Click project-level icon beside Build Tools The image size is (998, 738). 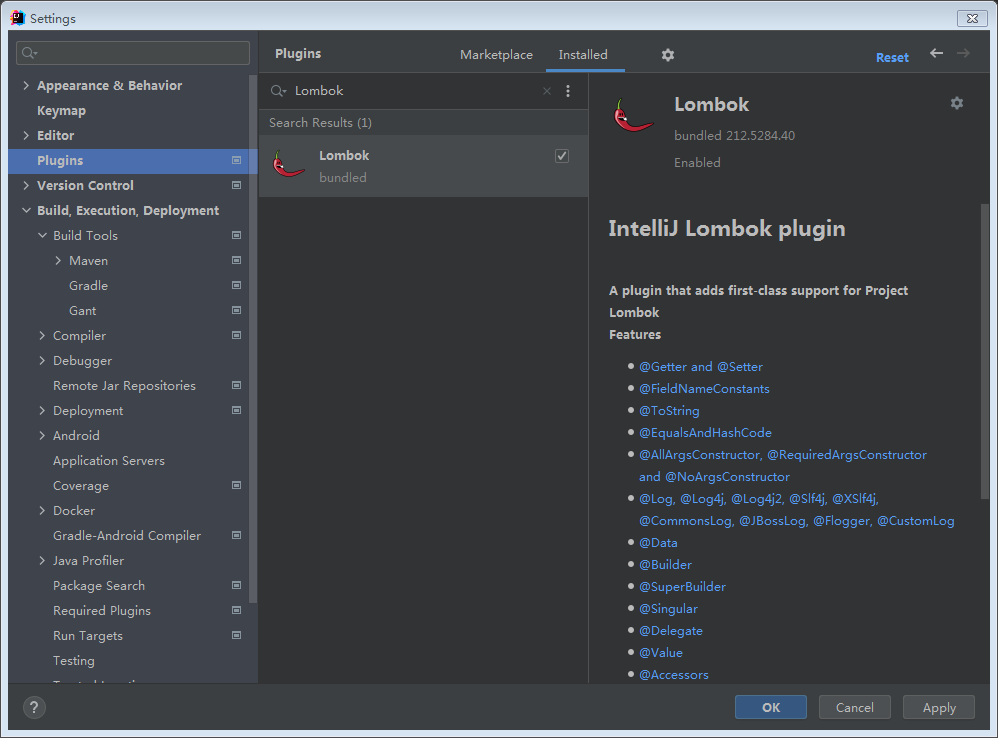(x=236, y=235)
